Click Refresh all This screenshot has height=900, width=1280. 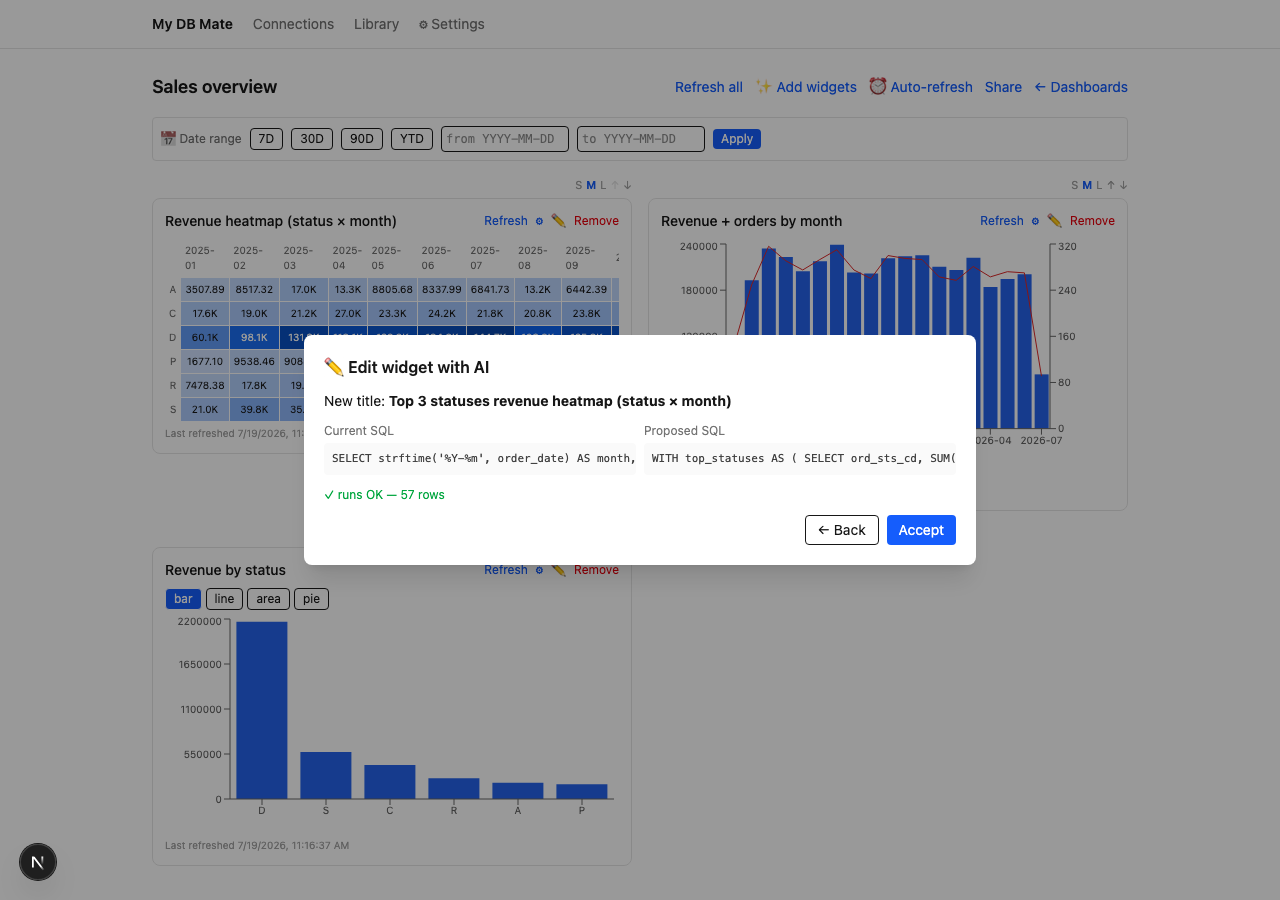coord(709,87)
